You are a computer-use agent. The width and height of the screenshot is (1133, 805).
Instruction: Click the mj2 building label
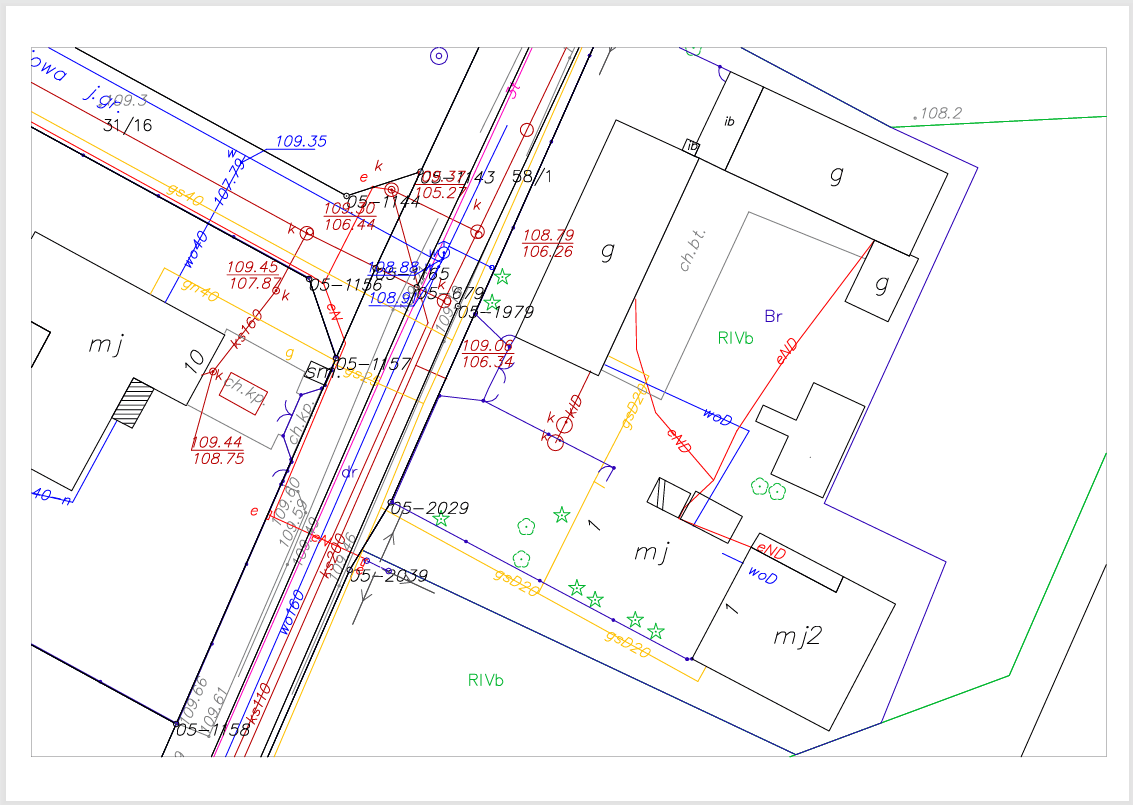tap(797, 636)
